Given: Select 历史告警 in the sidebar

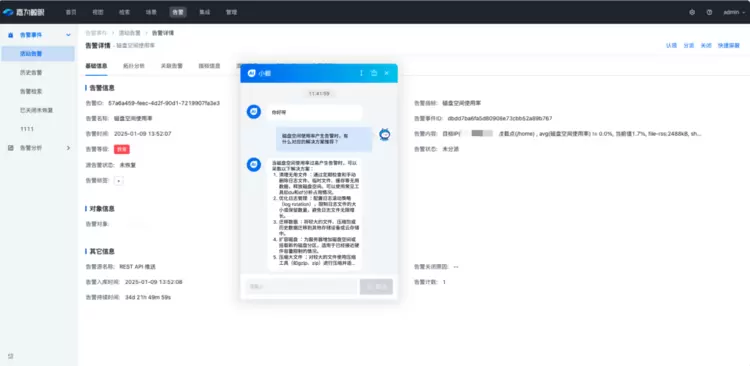Looking at the screenshot, I should (x=31, y=73).
